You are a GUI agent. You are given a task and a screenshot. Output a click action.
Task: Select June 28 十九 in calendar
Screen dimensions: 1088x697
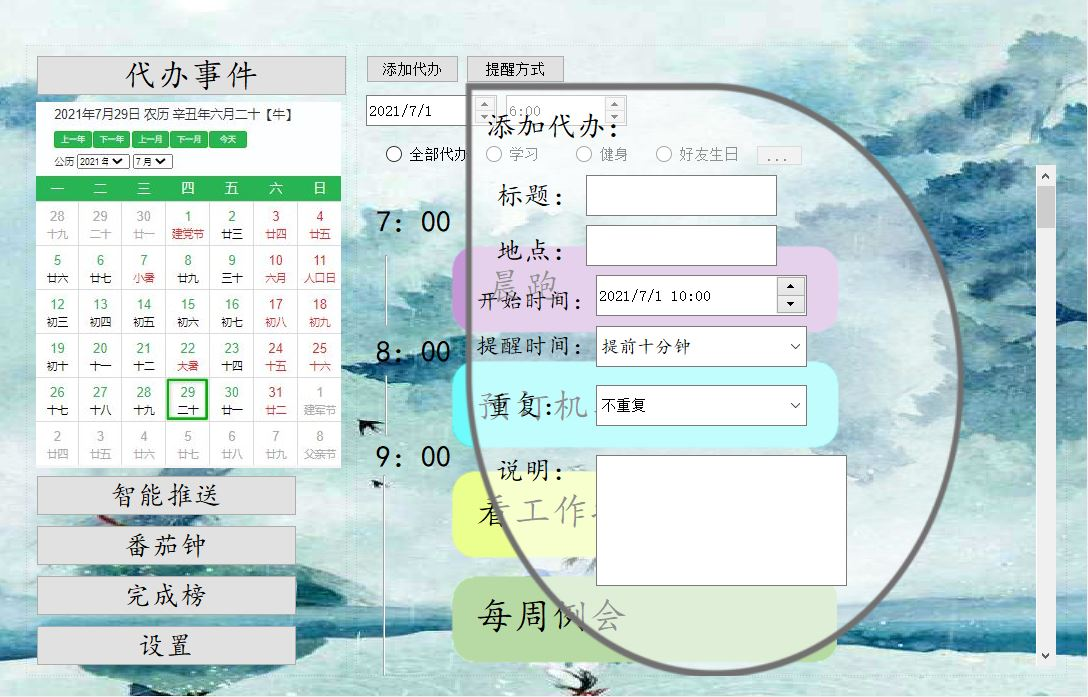point(58,224)
